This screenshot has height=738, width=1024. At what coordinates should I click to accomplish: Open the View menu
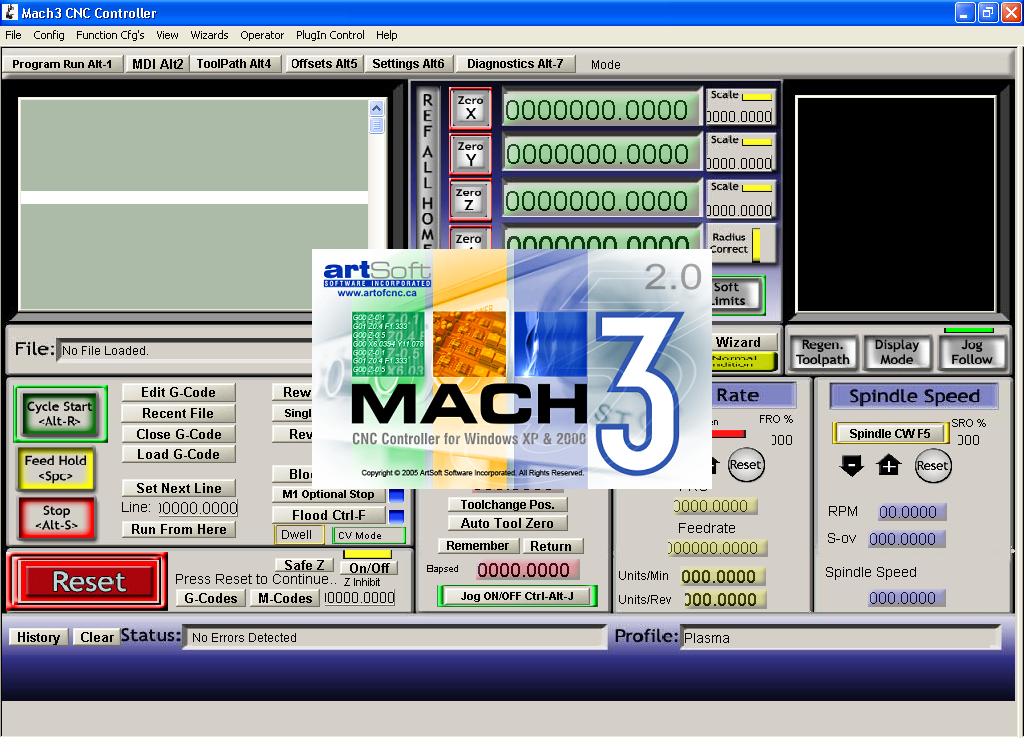coord(167,35)
